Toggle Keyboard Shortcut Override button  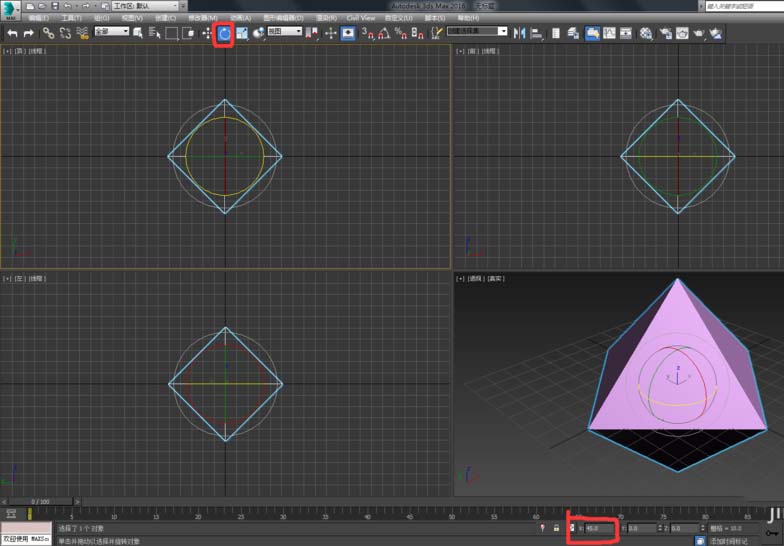348,34
